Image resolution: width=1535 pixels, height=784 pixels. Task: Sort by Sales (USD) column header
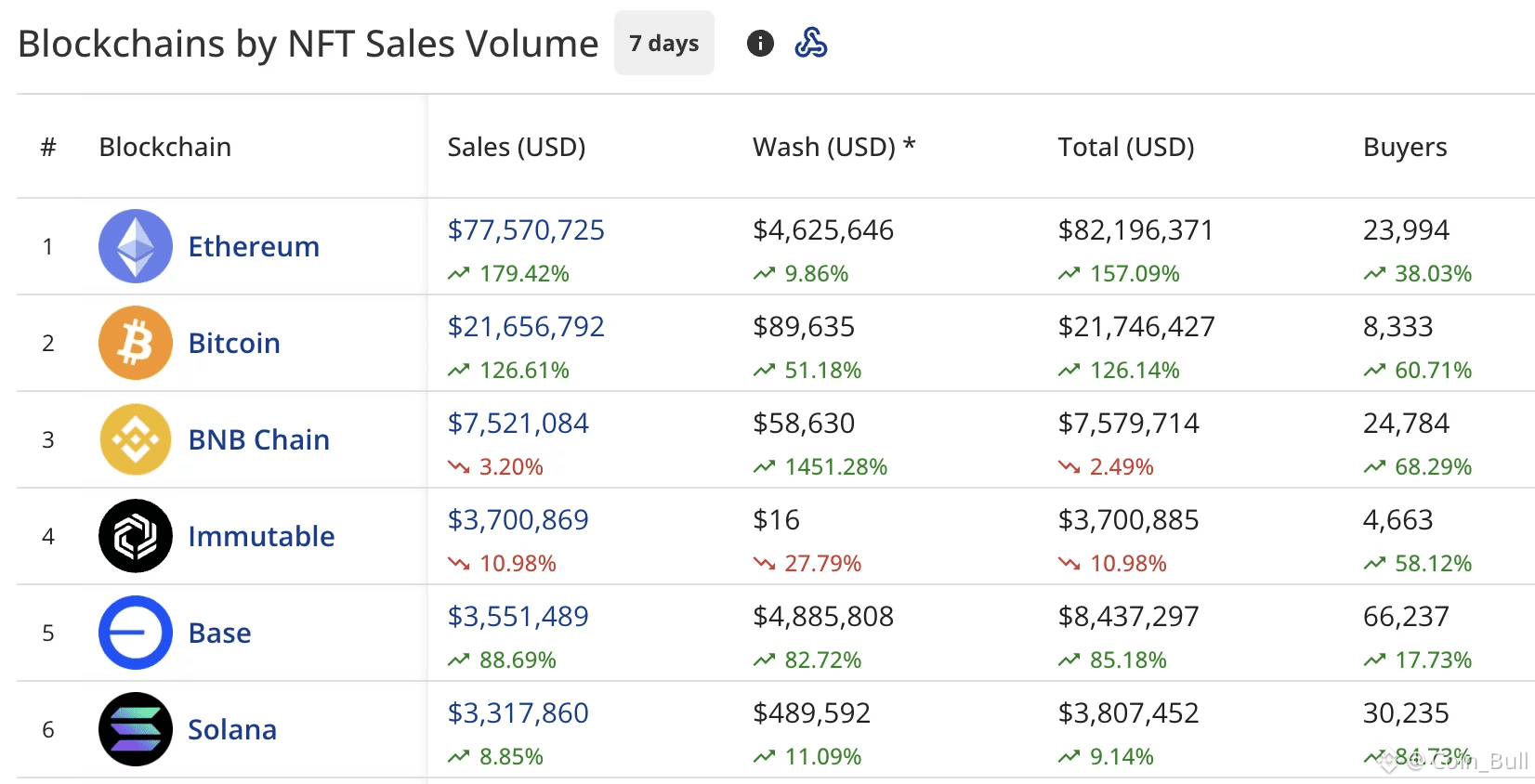[x=517, y=147]
